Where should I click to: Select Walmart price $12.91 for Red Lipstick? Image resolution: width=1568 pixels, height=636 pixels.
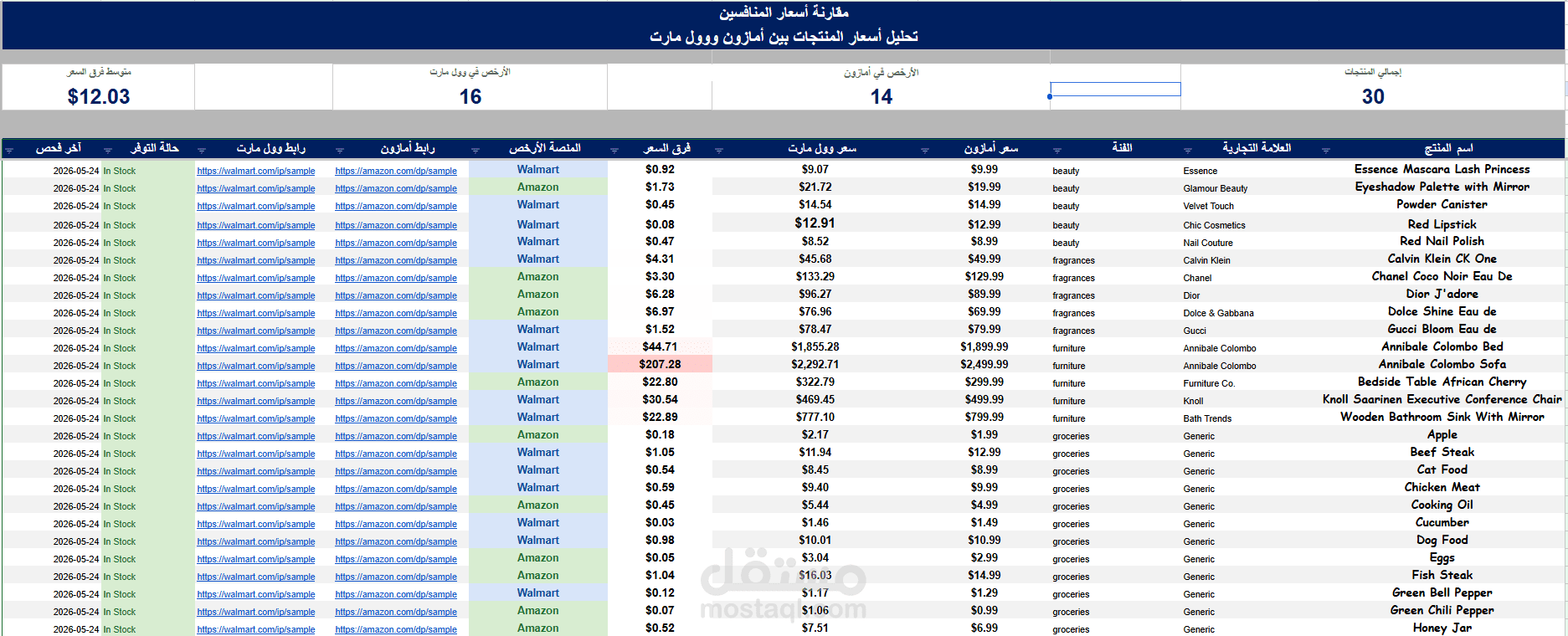[815, 223]
